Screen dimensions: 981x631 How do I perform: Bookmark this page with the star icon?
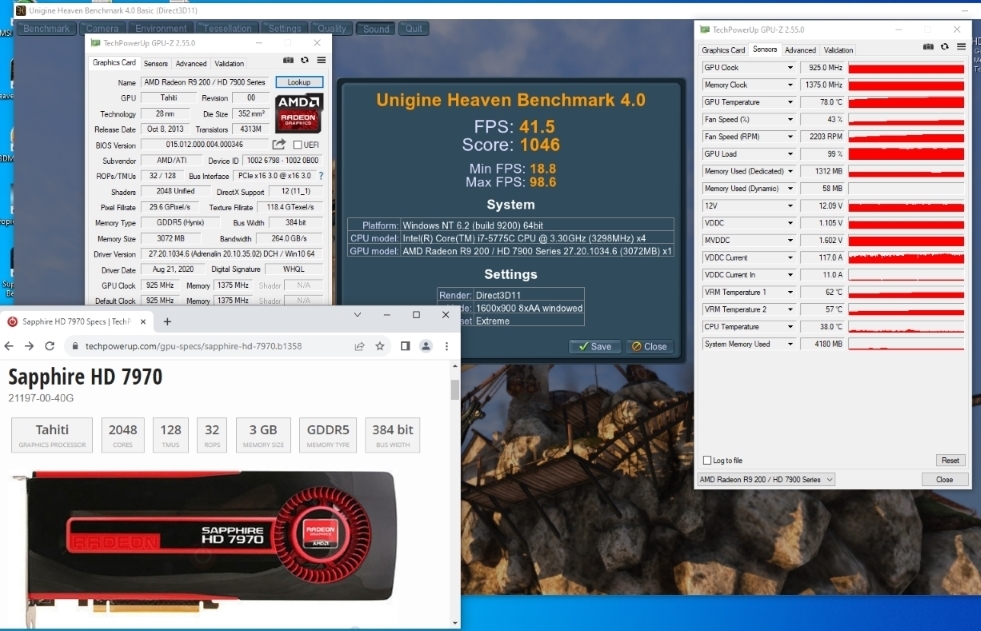coord(380,346)
